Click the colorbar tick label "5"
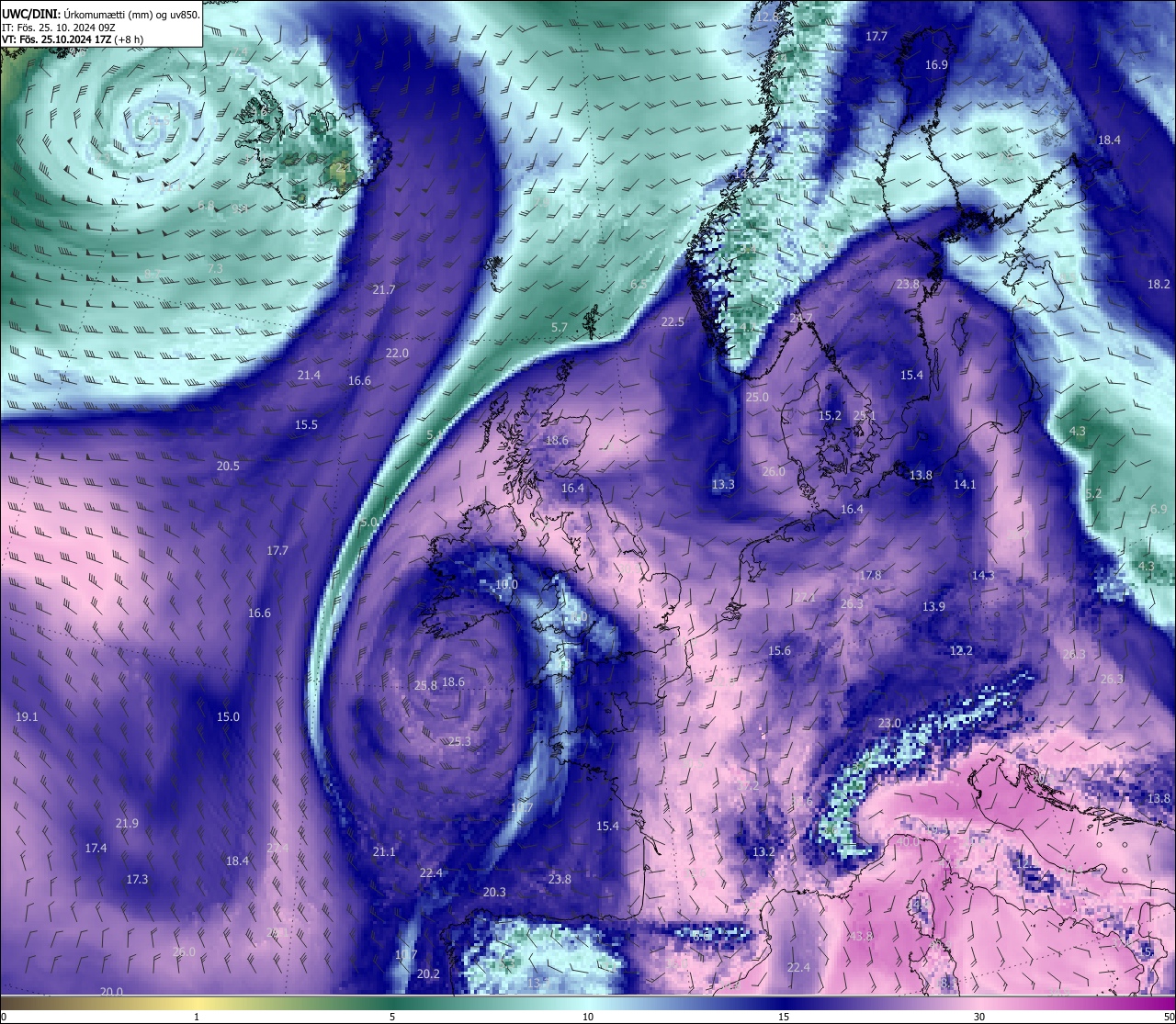Screen dimensions: 1176x1024 click(x=392, y=1017)
